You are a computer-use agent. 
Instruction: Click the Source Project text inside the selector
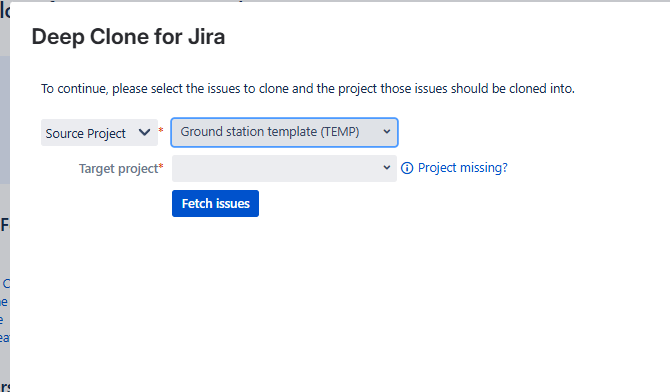pos(85,133)
